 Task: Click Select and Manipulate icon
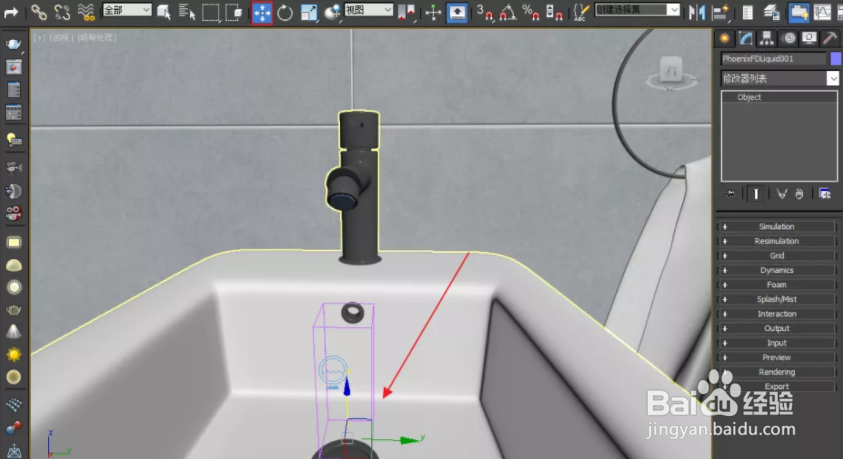433,12
